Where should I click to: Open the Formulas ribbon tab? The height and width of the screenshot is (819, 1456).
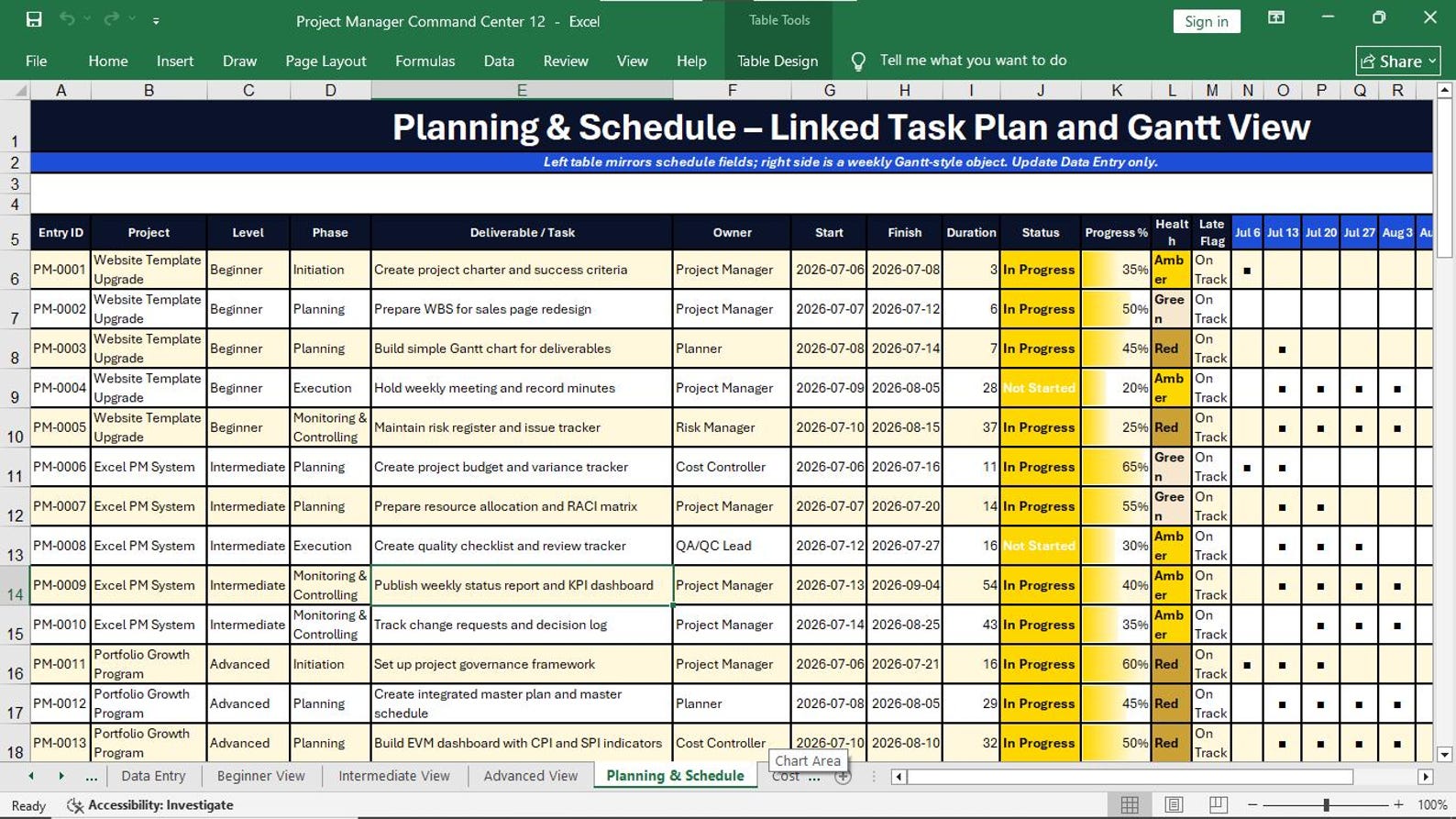[425, 61]
